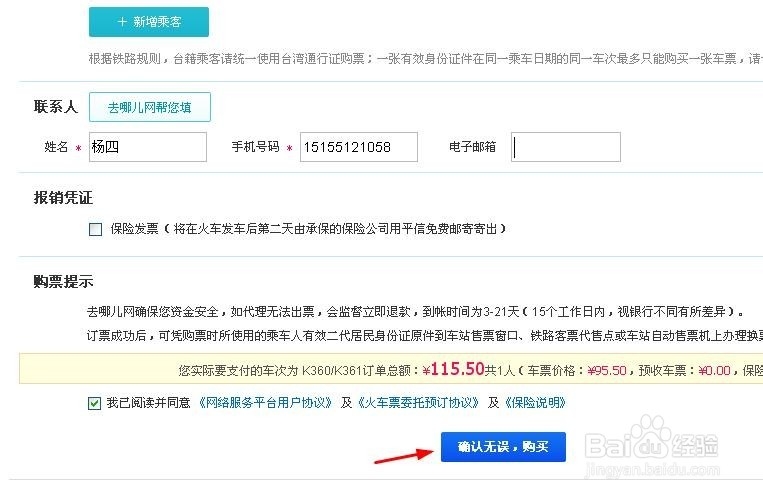763x496 pixels.
Task: Click the 联系人 section heading
Action: point(56,107)
